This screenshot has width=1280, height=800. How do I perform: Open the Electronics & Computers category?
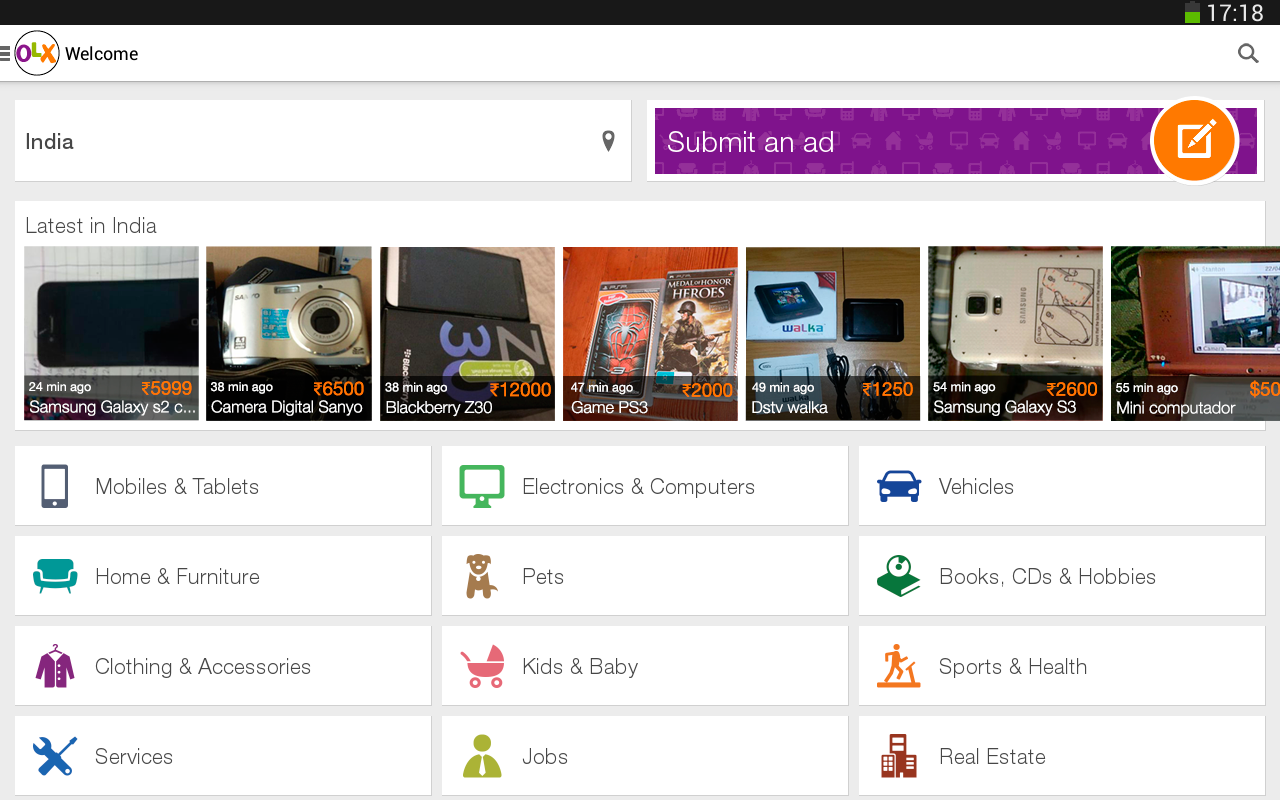645,486
